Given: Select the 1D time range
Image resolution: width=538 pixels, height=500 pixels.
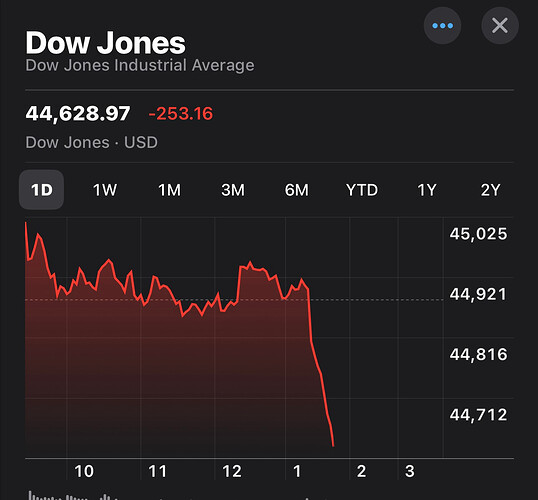Looking at the screenshot, I should pyautogui.click(x=42, y=190).
